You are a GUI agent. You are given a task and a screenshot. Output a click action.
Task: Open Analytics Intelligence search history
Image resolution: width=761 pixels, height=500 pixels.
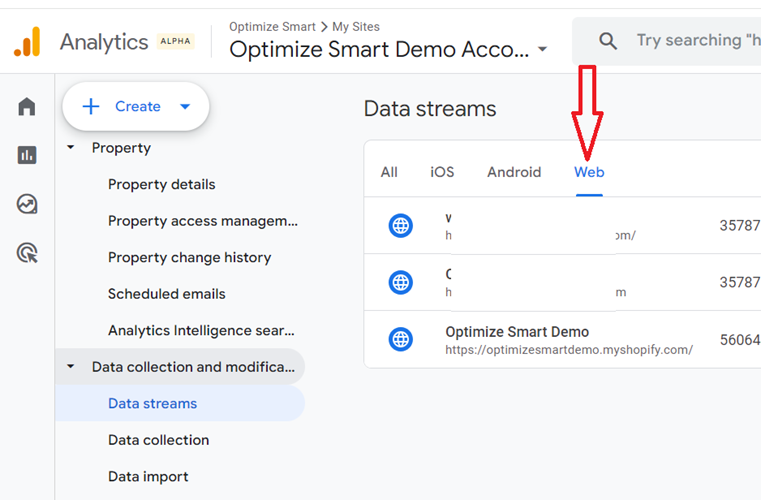(201, 331)
